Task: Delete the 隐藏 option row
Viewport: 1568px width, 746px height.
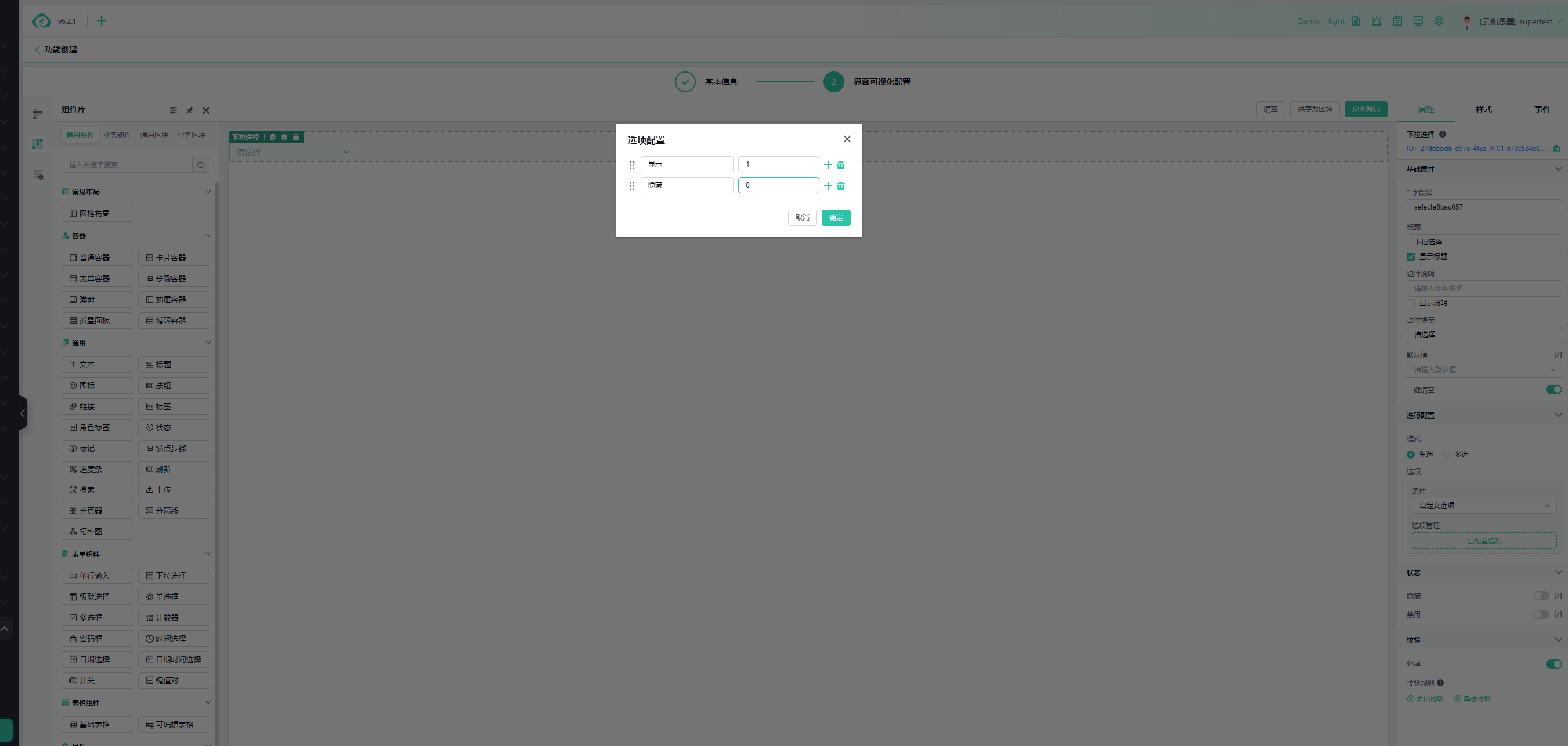Action: 841,186
